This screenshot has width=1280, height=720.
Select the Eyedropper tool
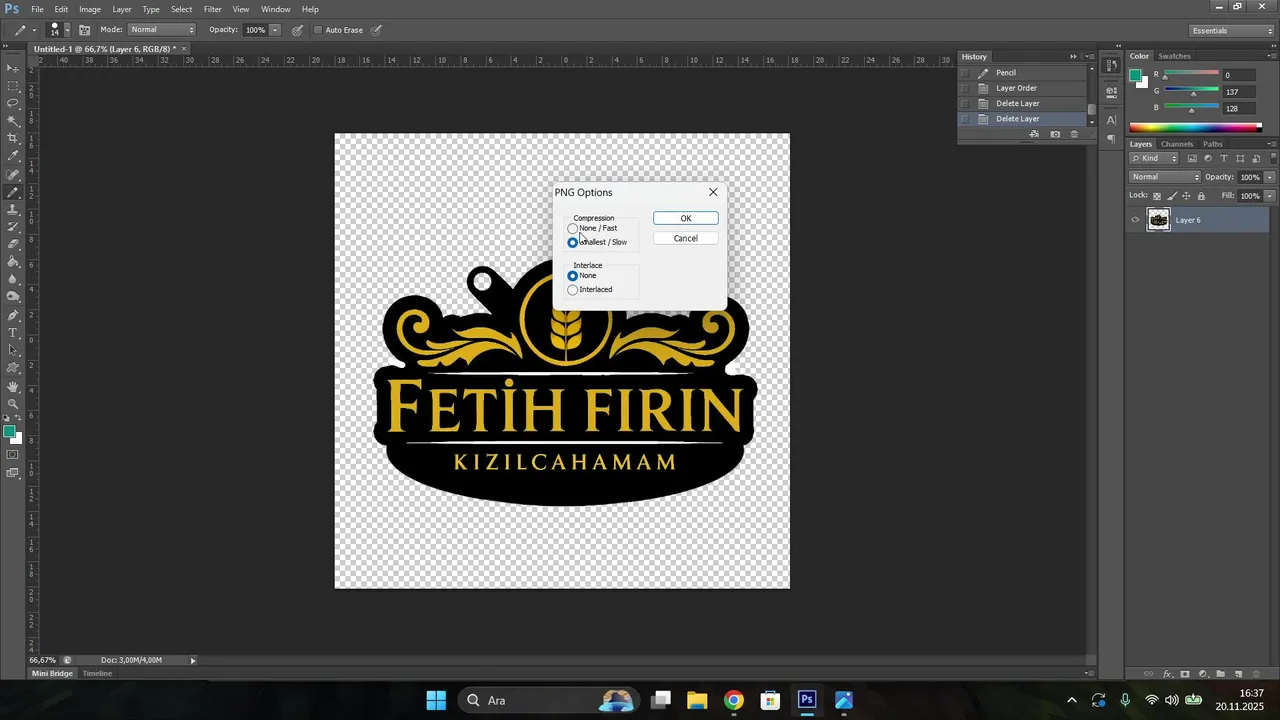click(13, 156)
